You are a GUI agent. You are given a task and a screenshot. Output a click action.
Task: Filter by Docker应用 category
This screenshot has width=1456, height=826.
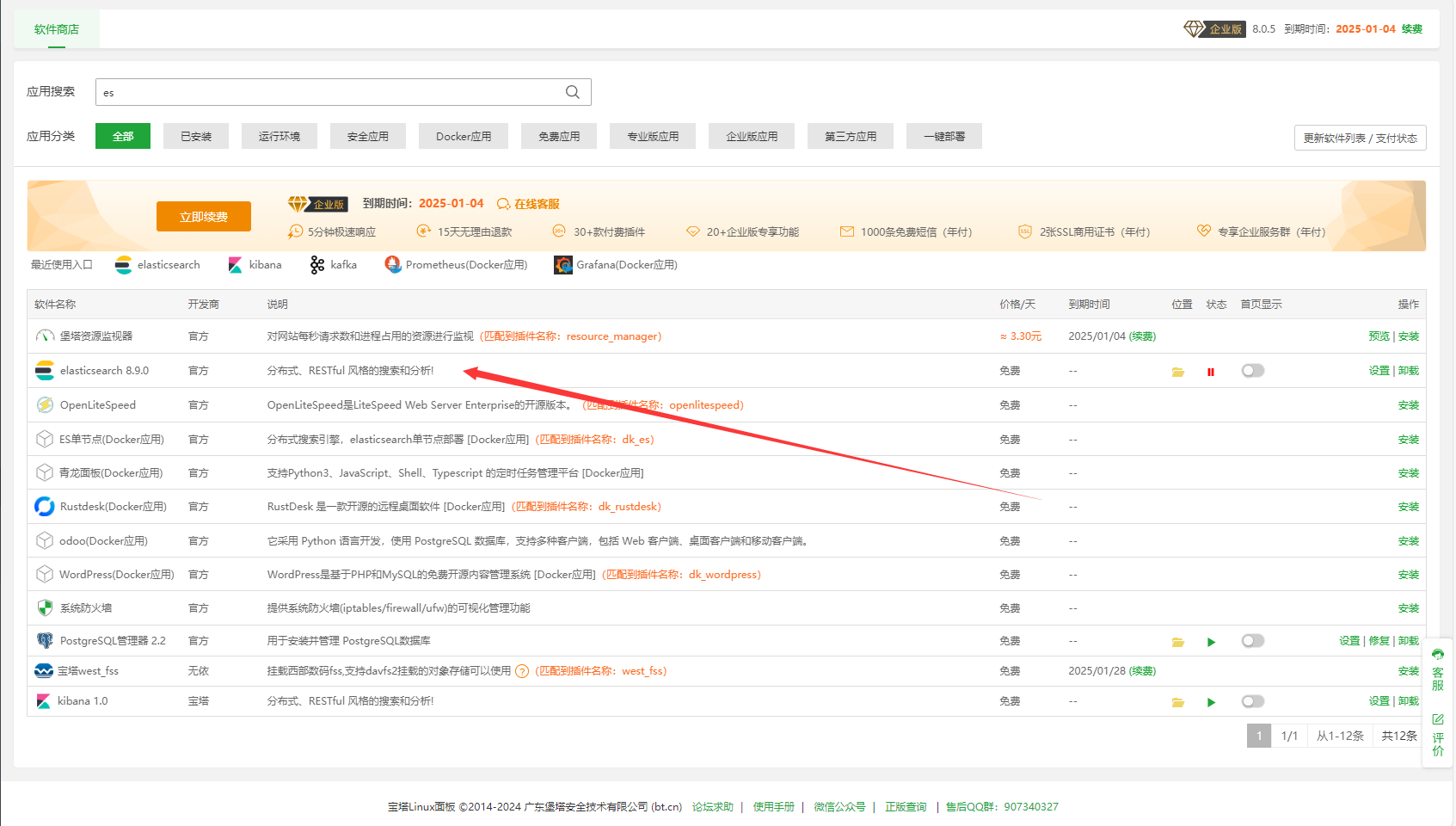[x=464, y=136]
